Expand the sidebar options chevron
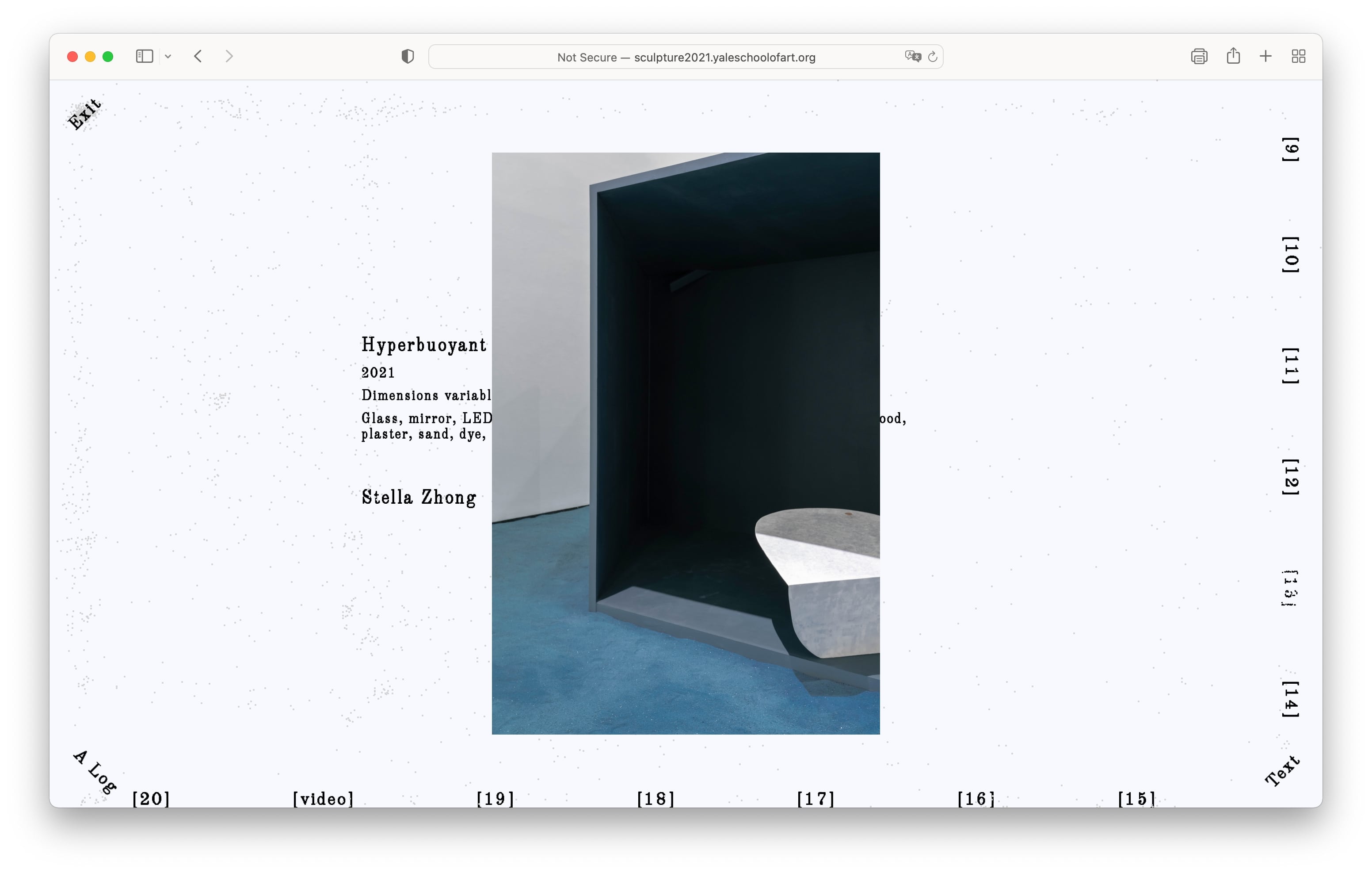The image size is (1372, 873). 168,57
